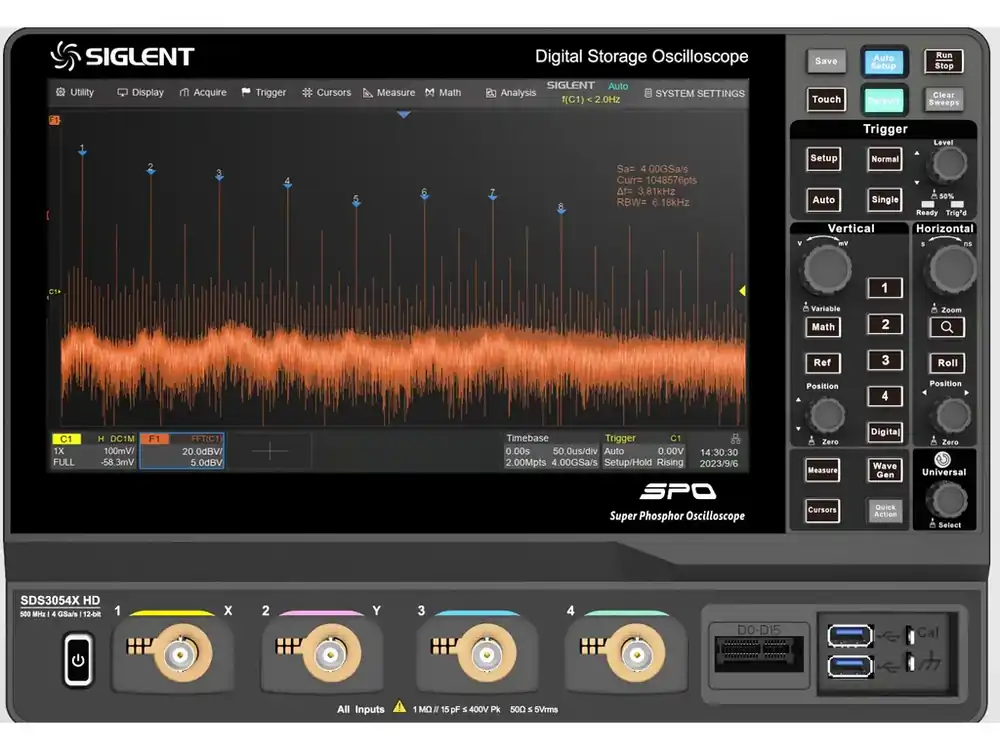Viewport: 1000px width, 750px height.
Task: Toggle channel 1 button
Action: pyautogui.click(x=885, y=288)
